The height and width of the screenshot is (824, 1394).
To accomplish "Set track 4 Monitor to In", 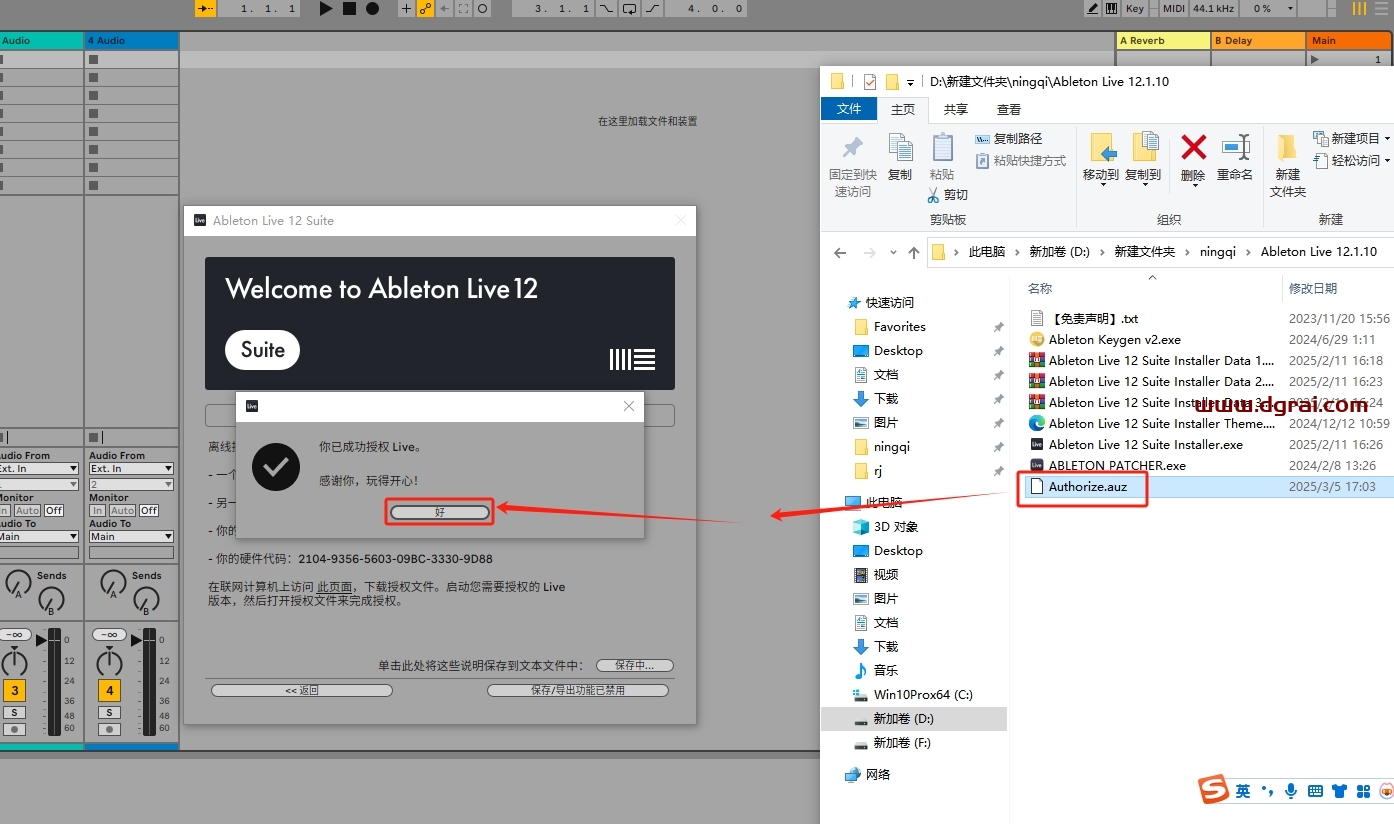I will [x=97, y=510].
